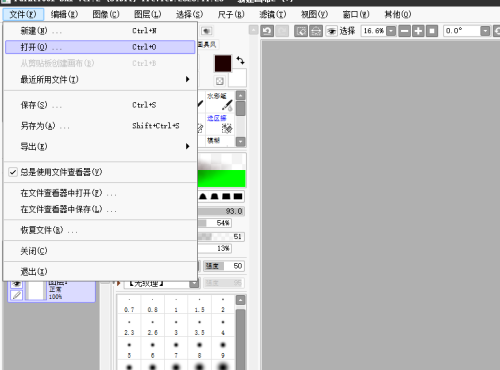The width and height of the screenshot is (500, 370).
Task: Open the 窗口(W) menu
Action: 356,14
